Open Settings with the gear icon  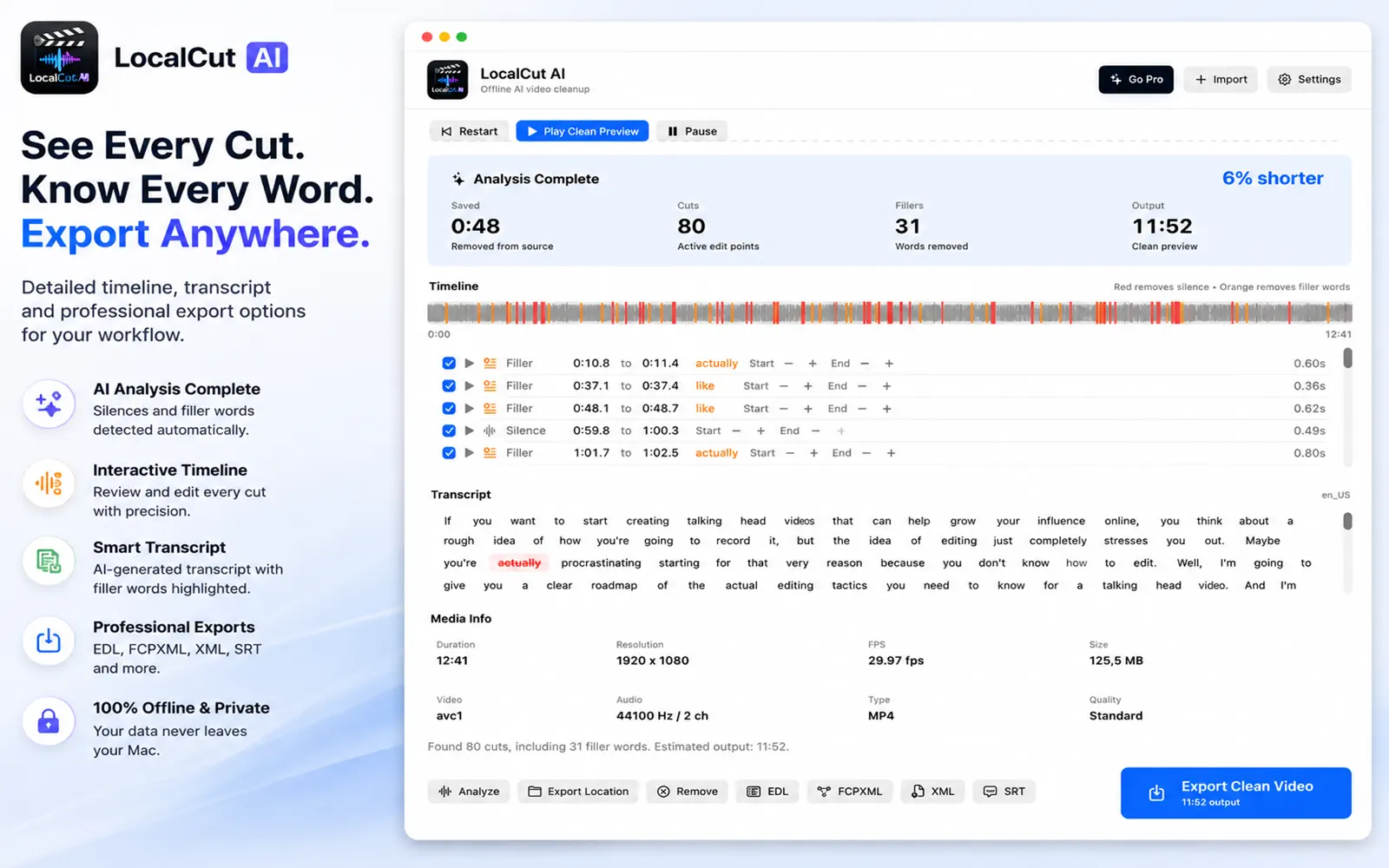click(1309, 79)
